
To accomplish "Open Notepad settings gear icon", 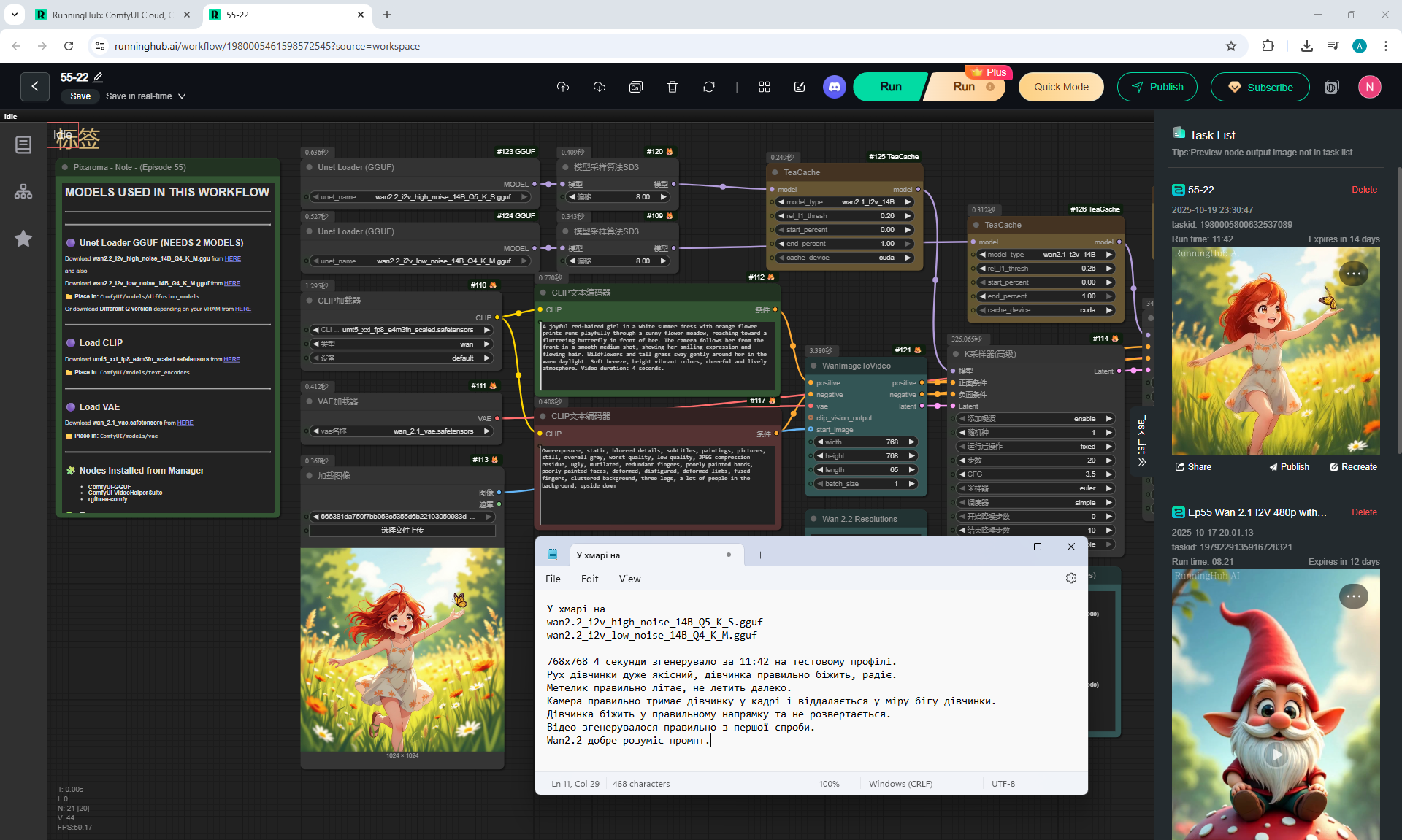I will click(x=1070, y=578).
